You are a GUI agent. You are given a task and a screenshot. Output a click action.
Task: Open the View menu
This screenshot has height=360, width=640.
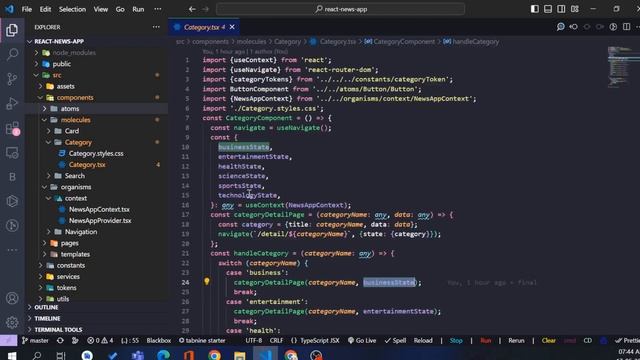(x=100, y=9)
